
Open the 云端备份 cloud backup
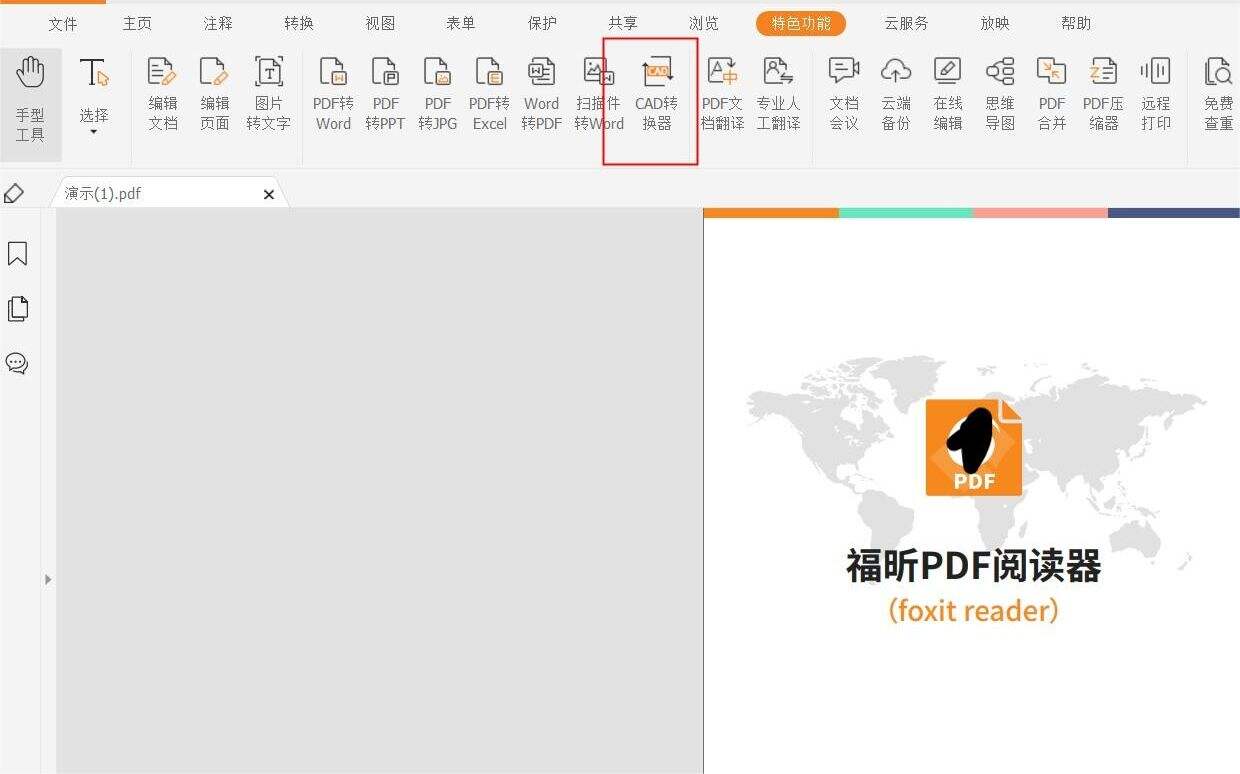click(895, 95)
